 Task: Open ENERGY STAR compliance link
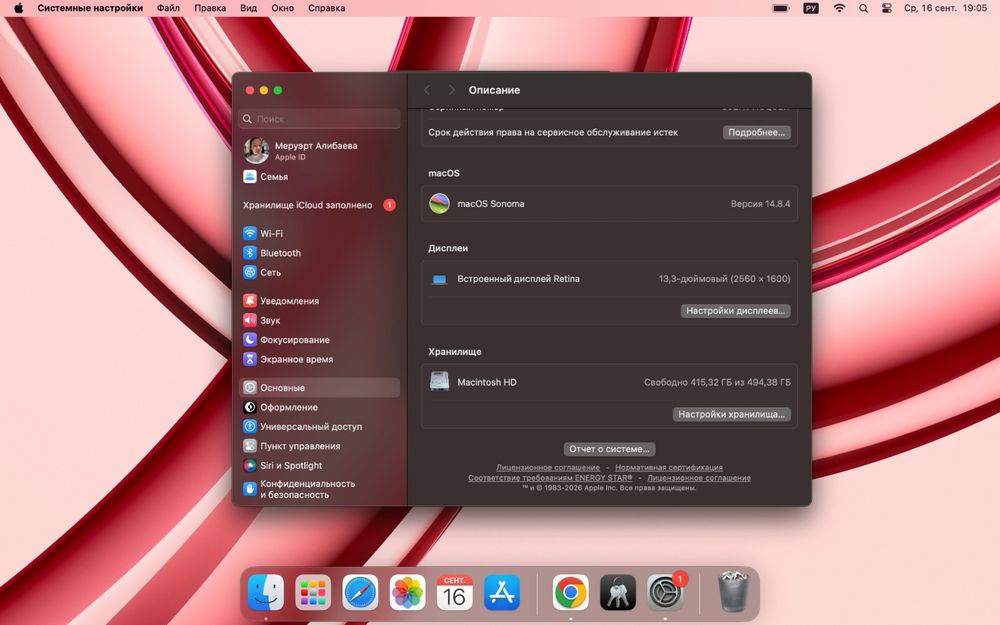point(550,478)
